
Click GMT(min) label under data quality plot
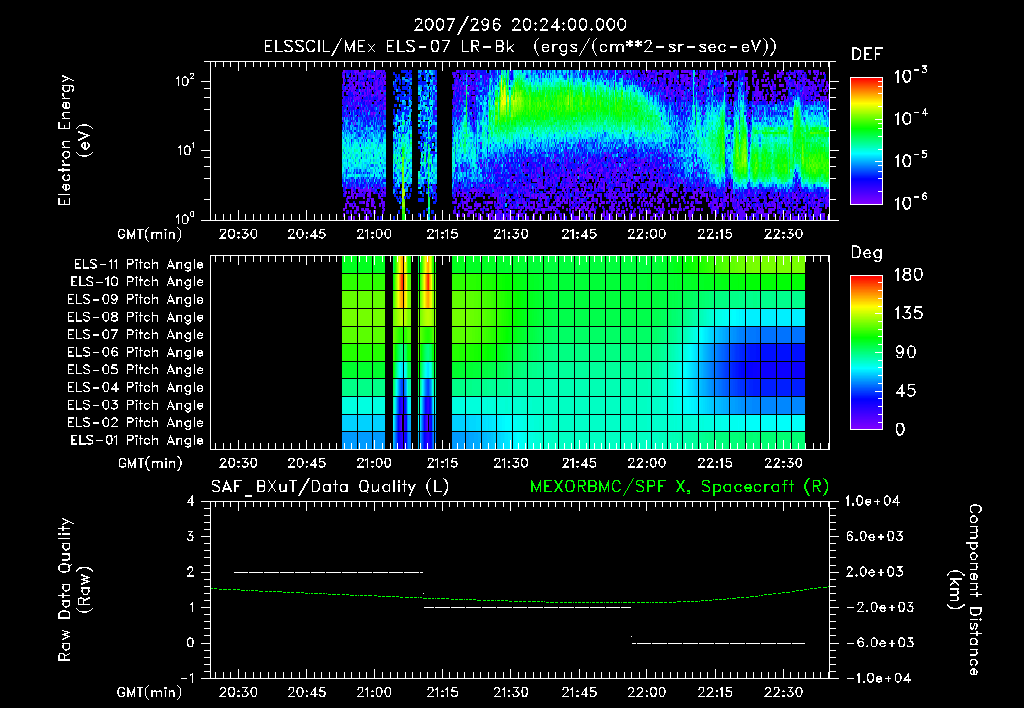point(150,692)
